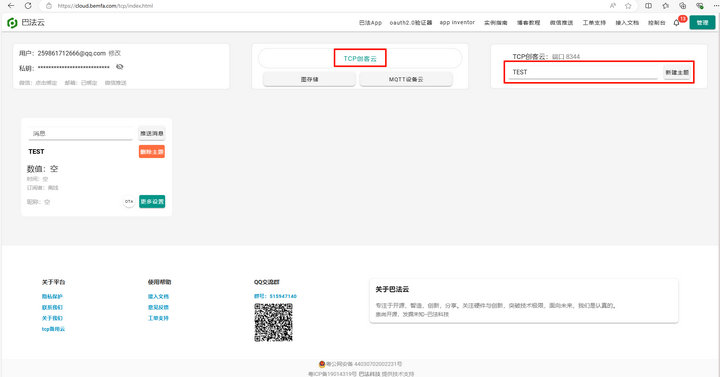Select the 图存储 tab
720x377 pixels.
click(309, 79)
